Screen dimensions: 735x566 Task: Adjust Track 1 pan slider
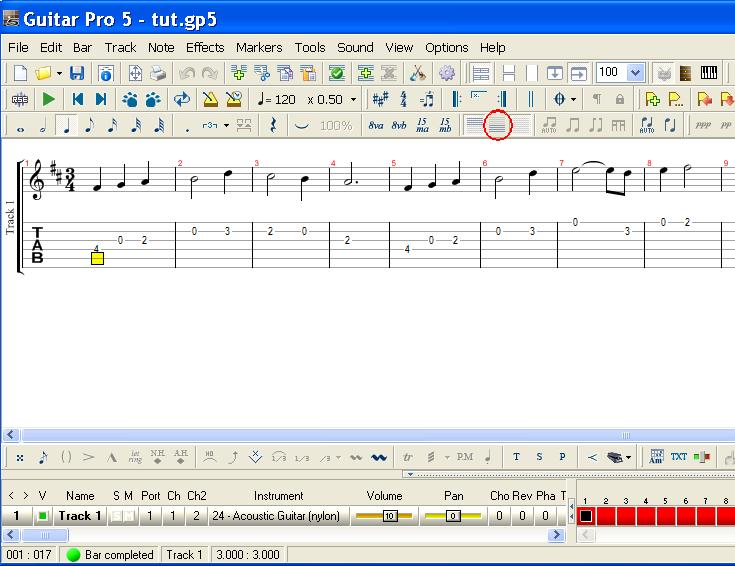pyautogui.click(x=453, y=516)
